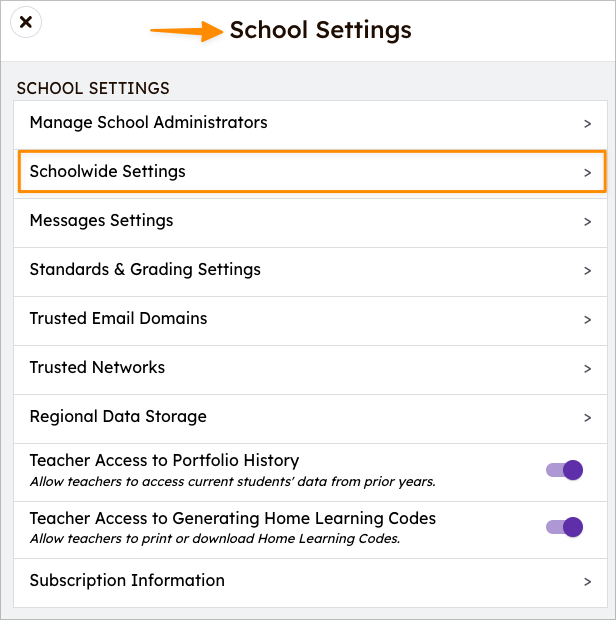
Task: Expand Trusted Networks using its chevron
Action: click(588, 369)
